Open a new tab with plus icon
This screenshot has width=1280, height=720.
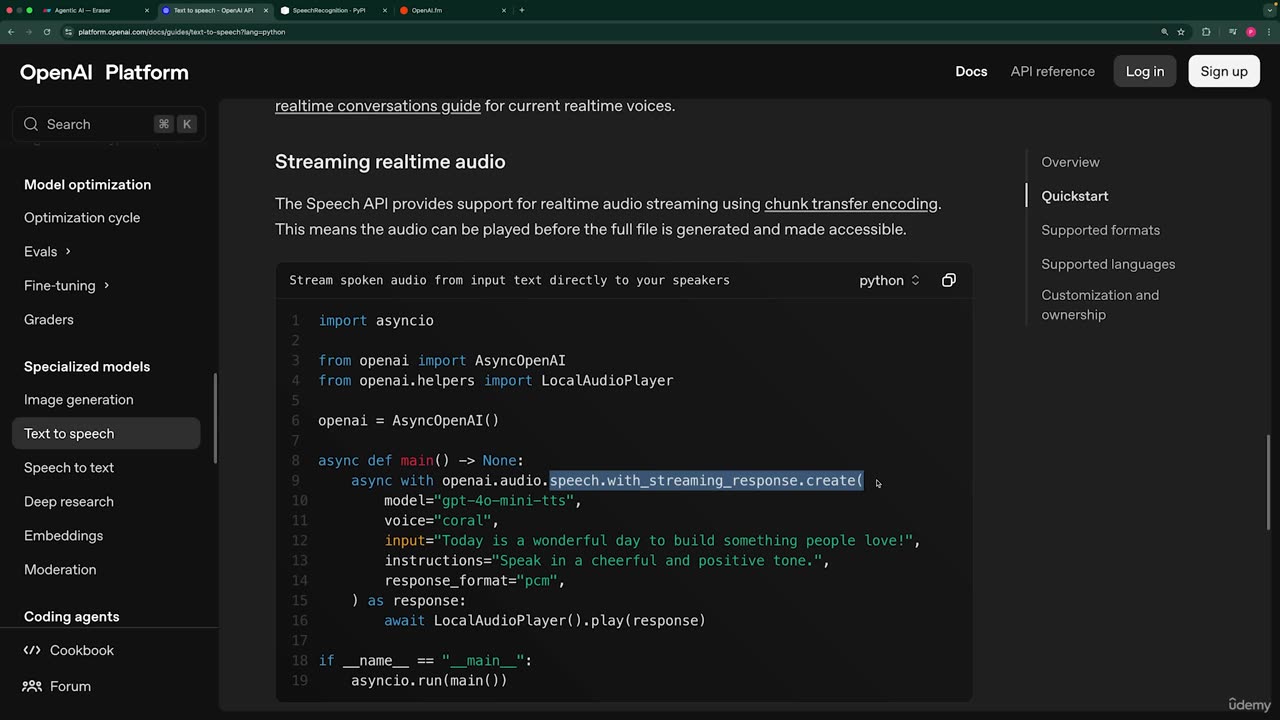[521, 10]
